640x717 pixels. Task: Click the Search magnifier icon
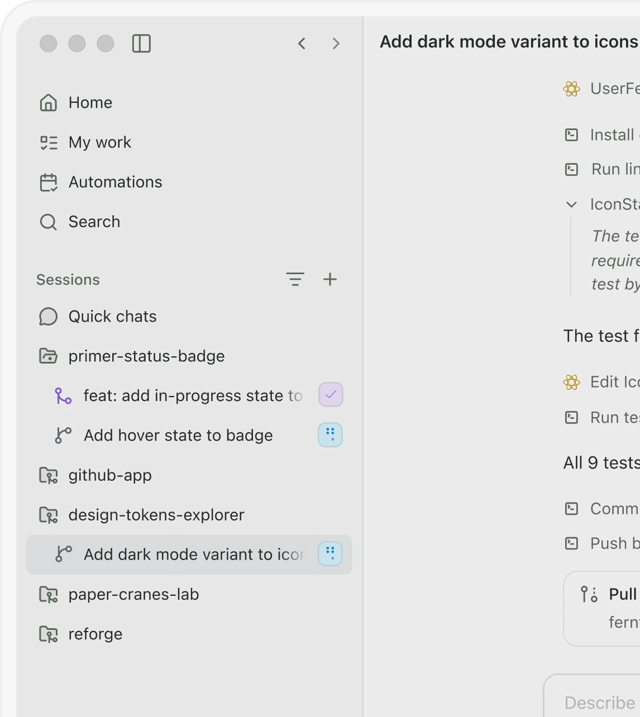click(48, 222)
